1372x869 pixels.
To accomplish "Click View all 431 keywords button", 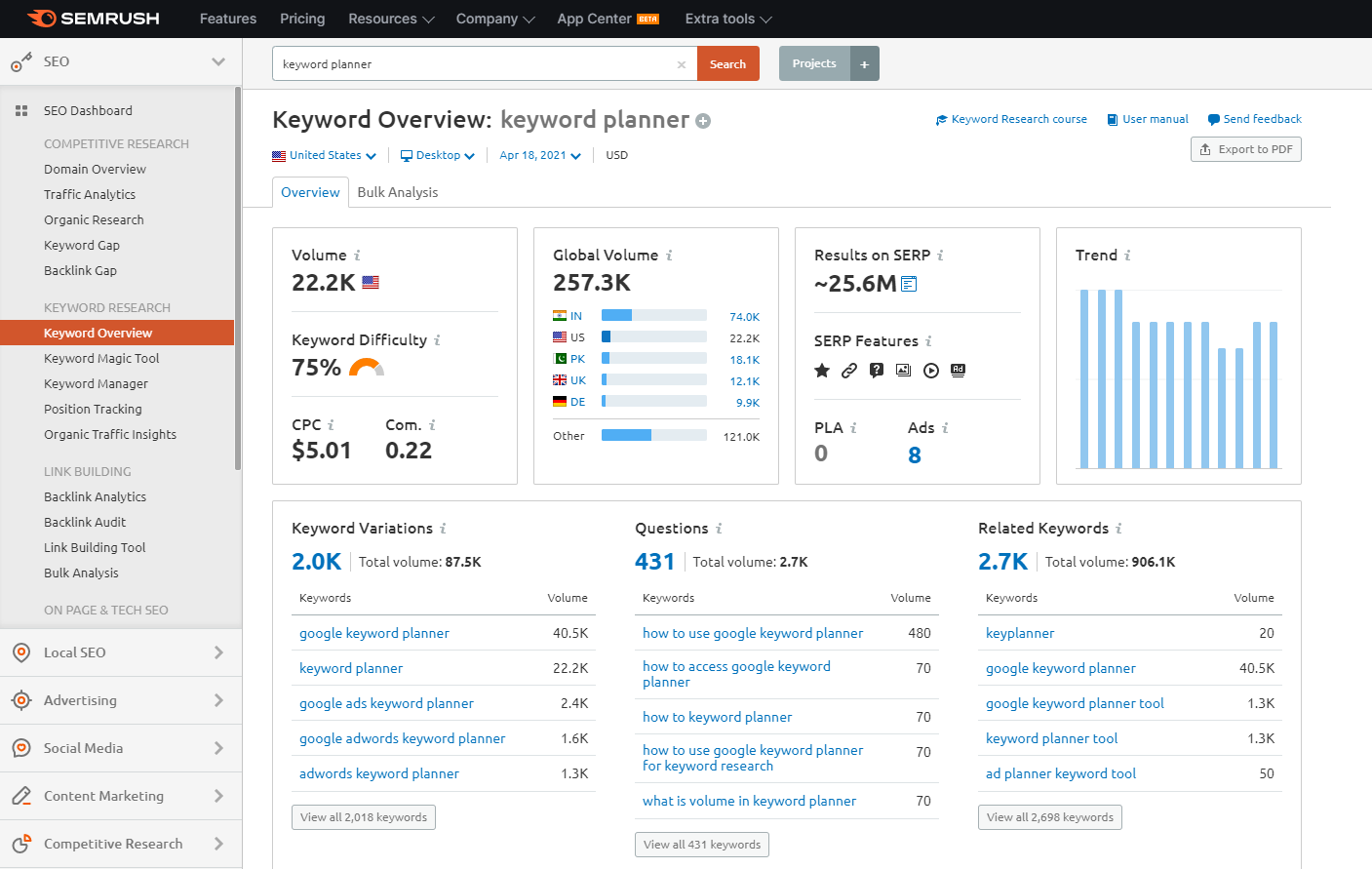I will (x=702, y=845).
